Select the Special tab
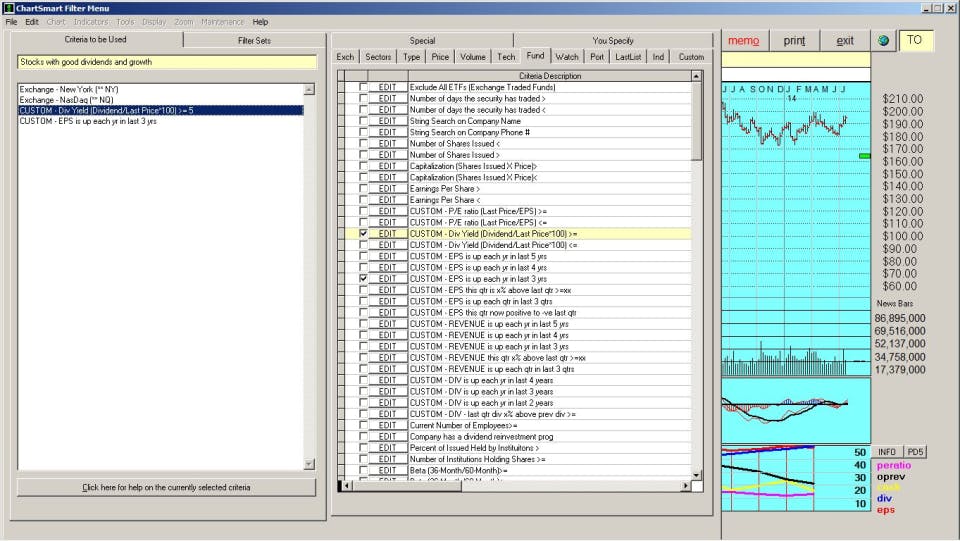This screenshot has height=541, width=960. [x=422, y=40]
